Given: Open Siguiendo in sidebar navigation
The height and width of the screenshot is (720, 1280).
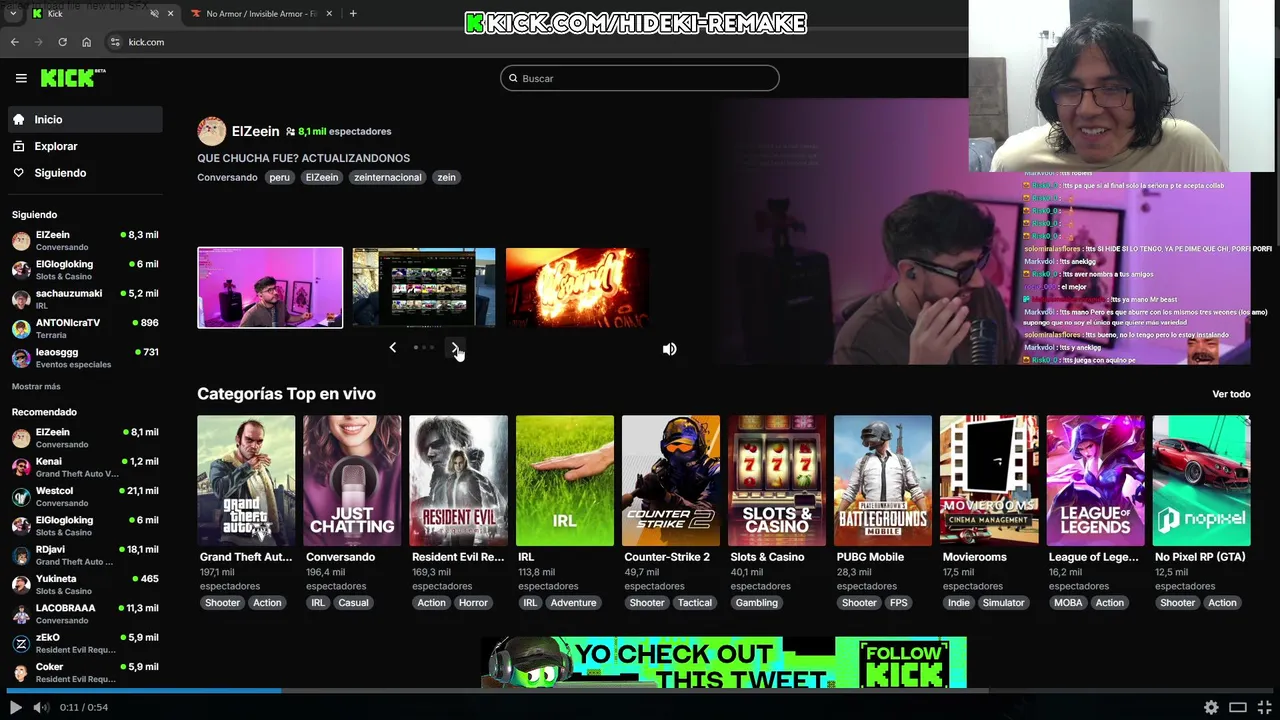Looking at the screenshot, I should 85,173.
